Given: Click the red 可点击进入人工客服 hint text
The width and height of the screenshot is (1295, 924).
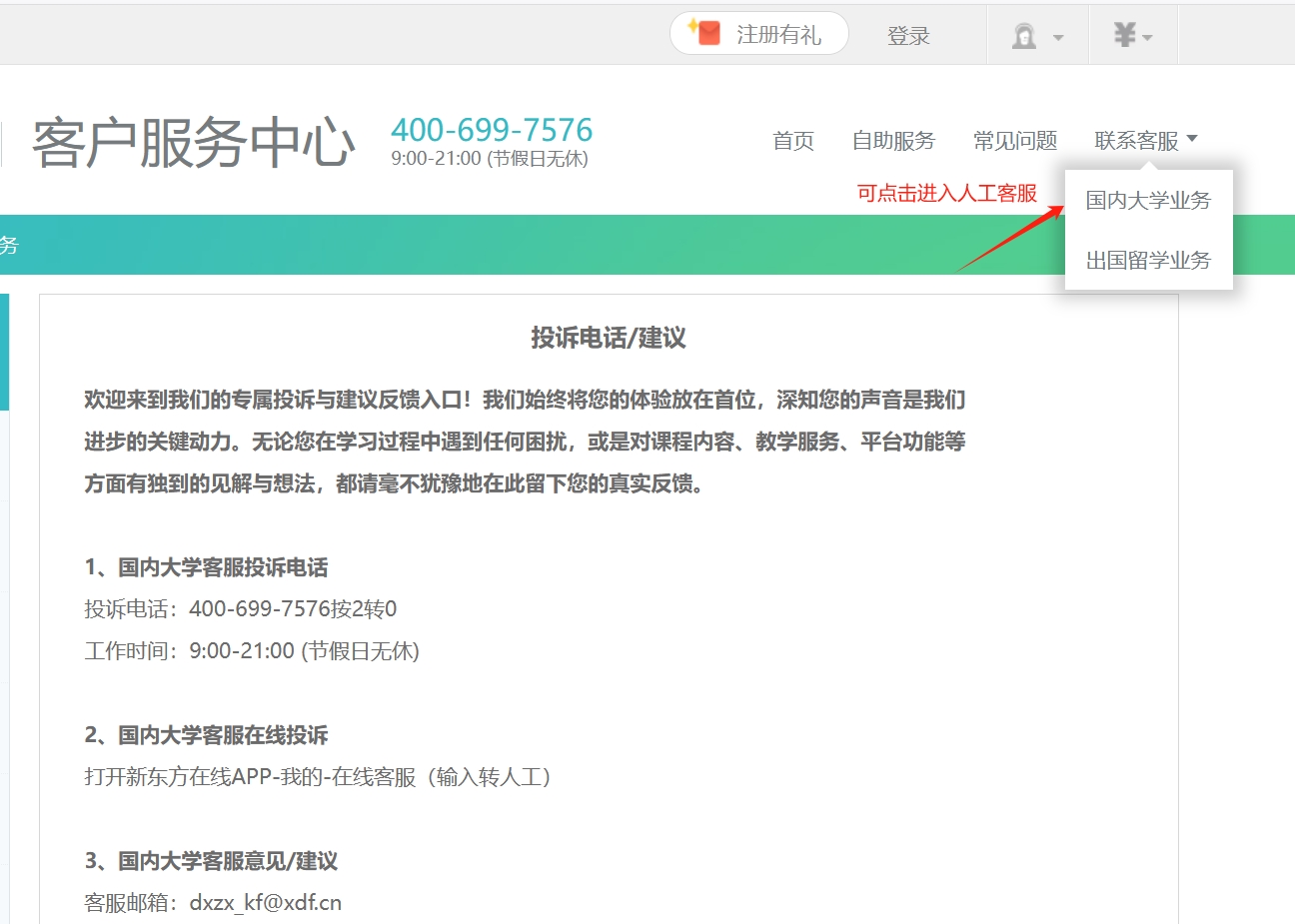Looking at the screenshot, I should click(x=947, y=194).
